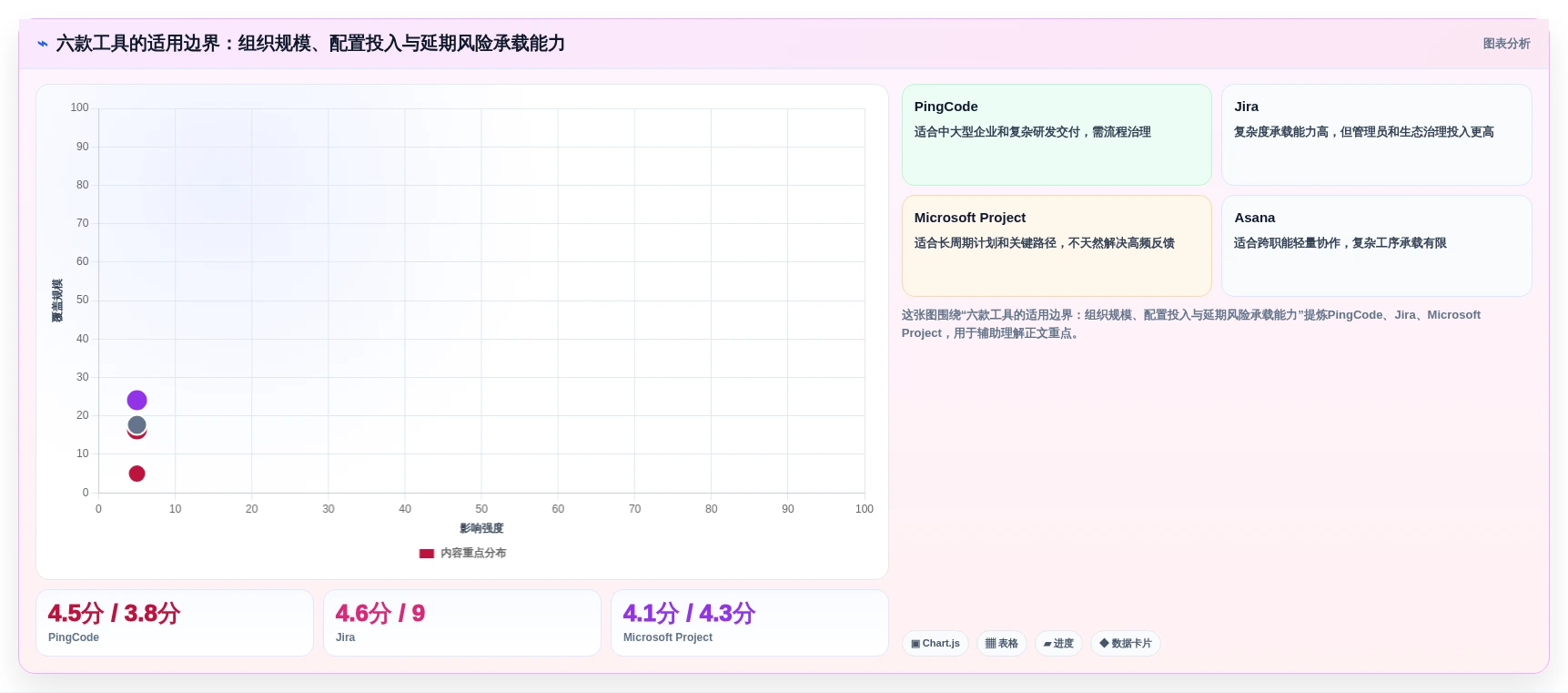Click text 复杂度承载能力高，但管理员和生态治理投入更高
Image resolution: width=1568 pixels, height=693 pixels.
[x=1363, y=132]
